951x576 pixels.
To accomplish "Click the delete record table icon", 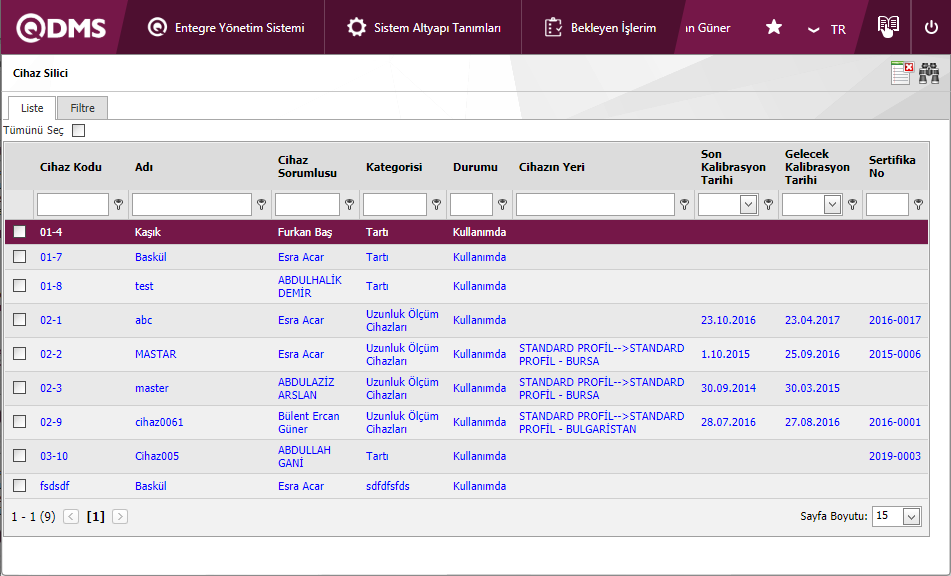I will (x=901, y=73).
